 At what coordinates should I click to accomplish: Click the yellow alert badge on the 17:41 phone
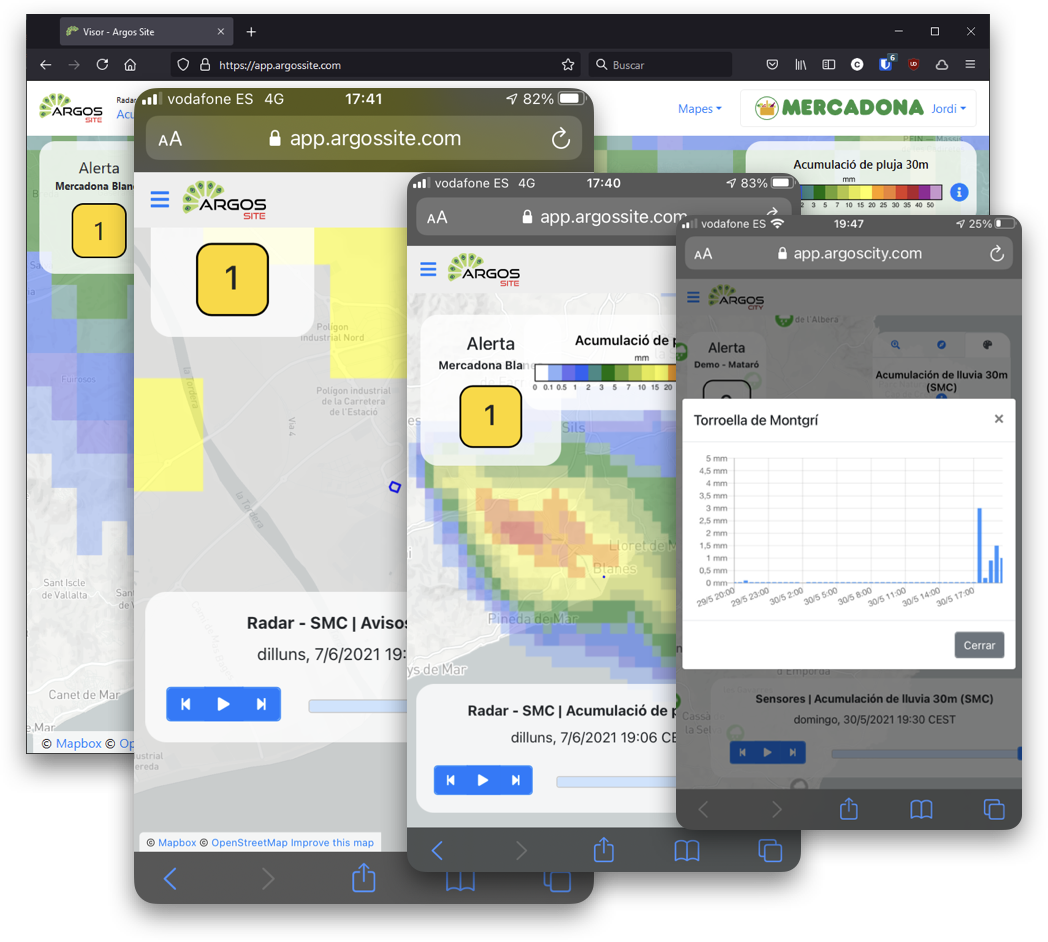click(x=233, y=279)
